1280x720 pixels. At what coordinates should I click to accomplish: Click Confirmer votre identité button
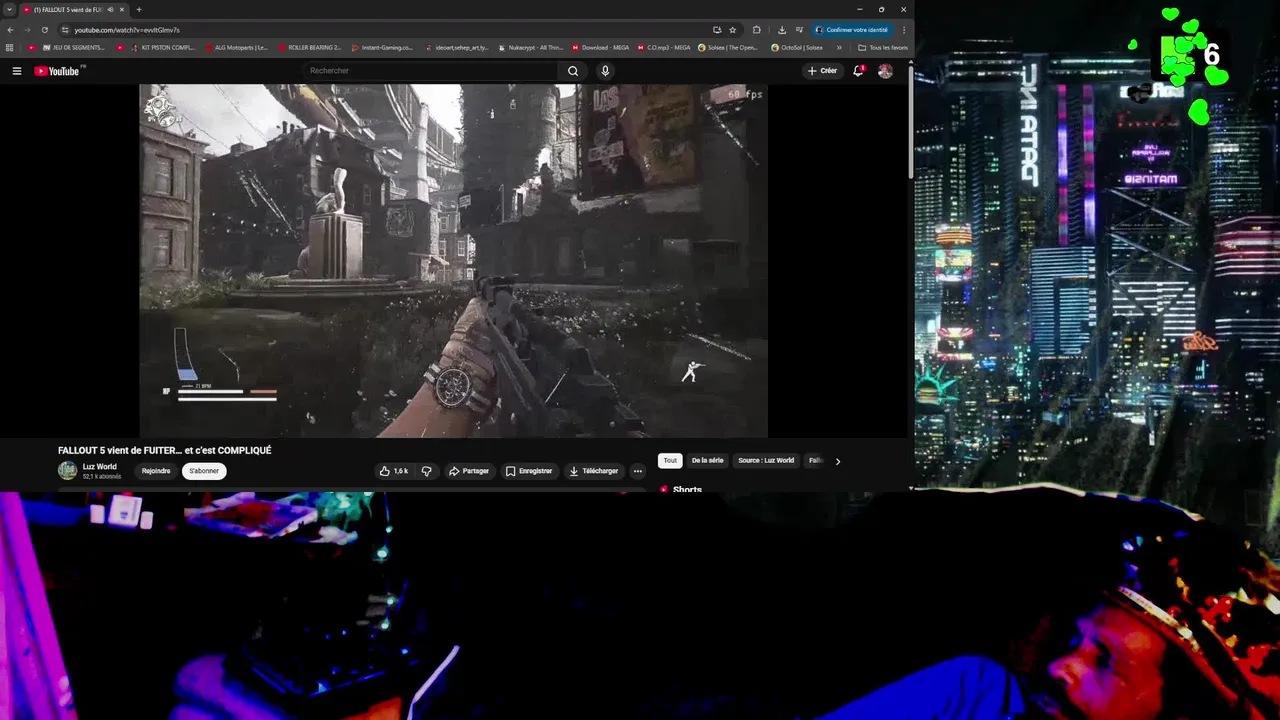(851, 30)
